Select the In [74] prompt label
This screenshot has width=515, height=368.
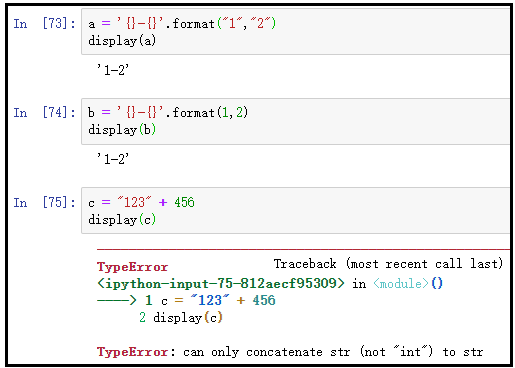click(44, 113)
